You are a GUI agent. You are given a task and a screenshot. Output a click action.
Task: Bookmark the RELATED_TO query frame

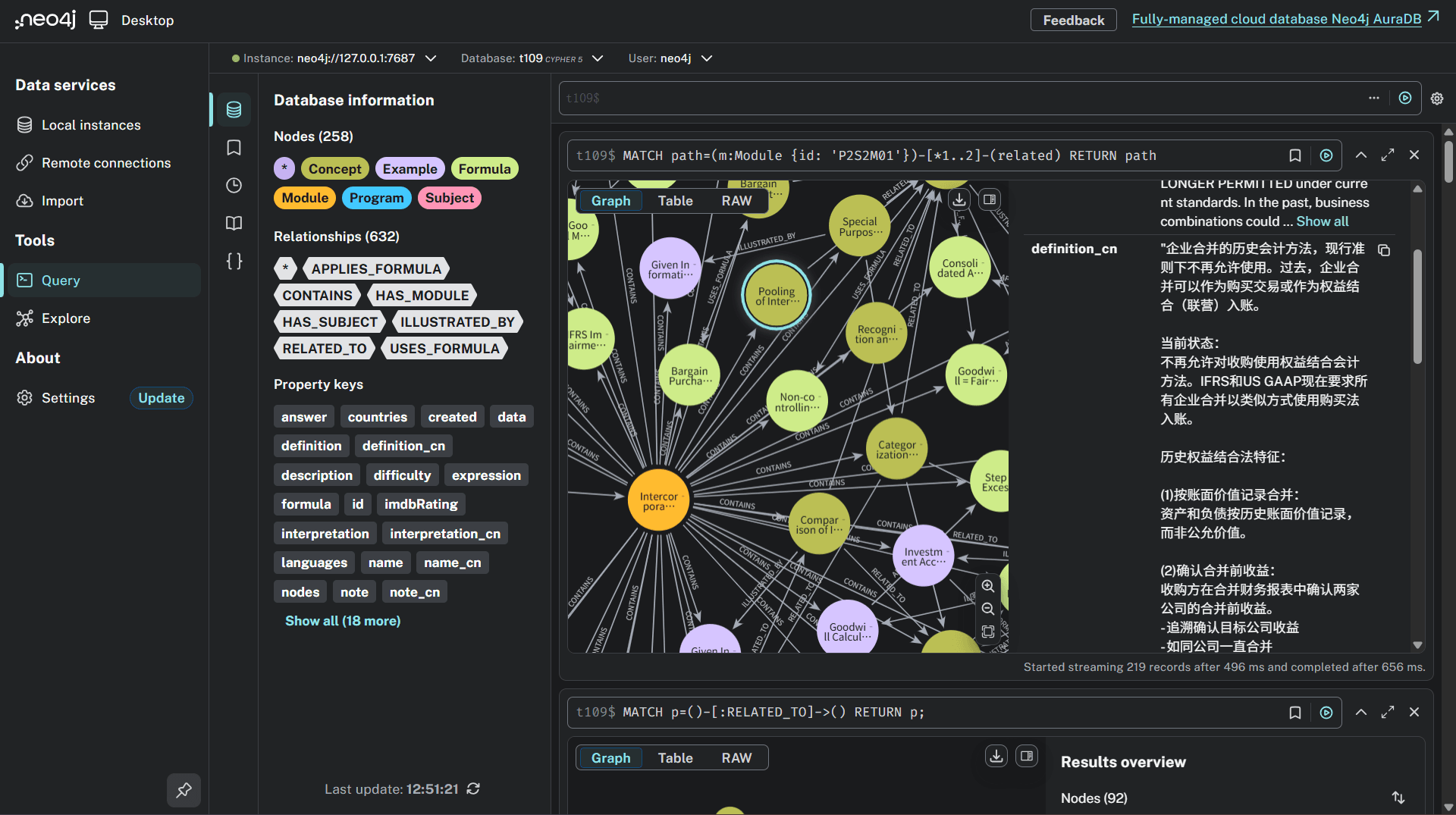(1294, 712)
